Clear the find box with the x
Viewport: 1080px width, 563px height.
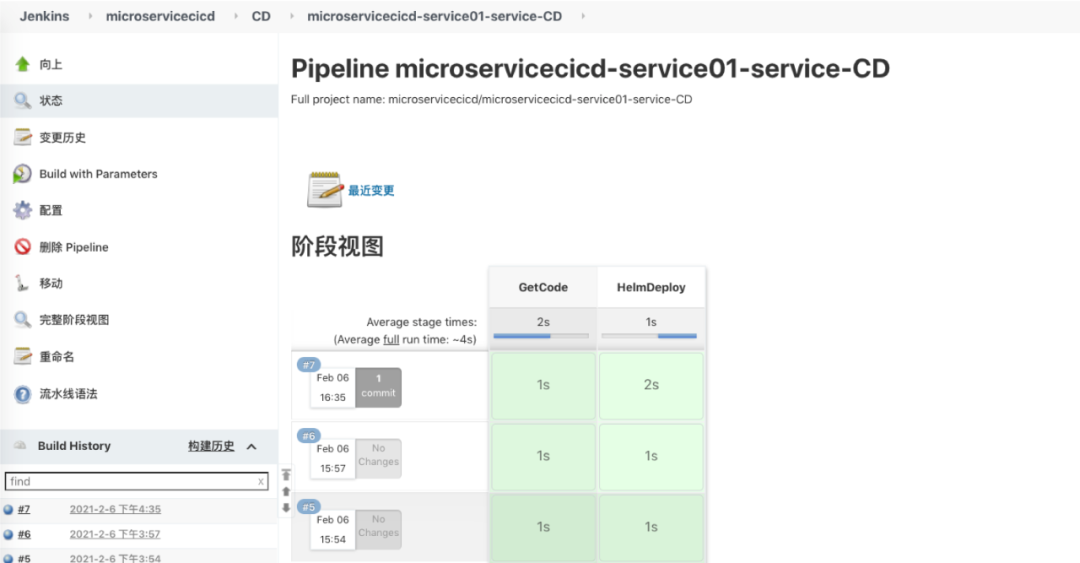pos(261,482)
